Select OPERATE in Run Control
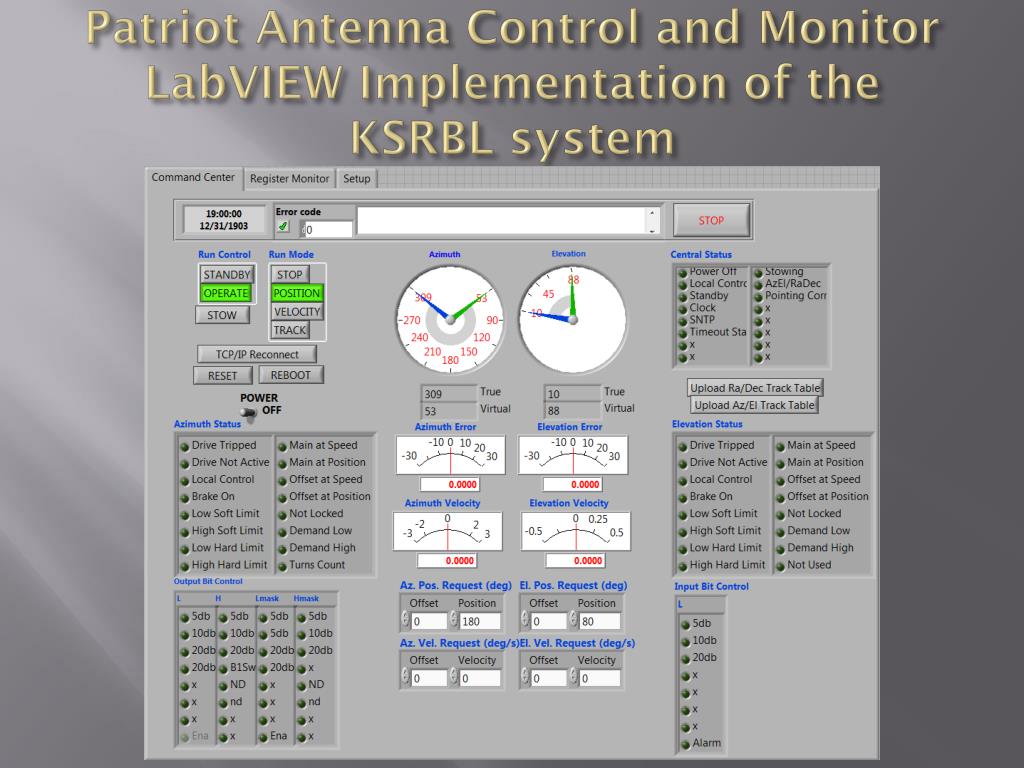 226,293
